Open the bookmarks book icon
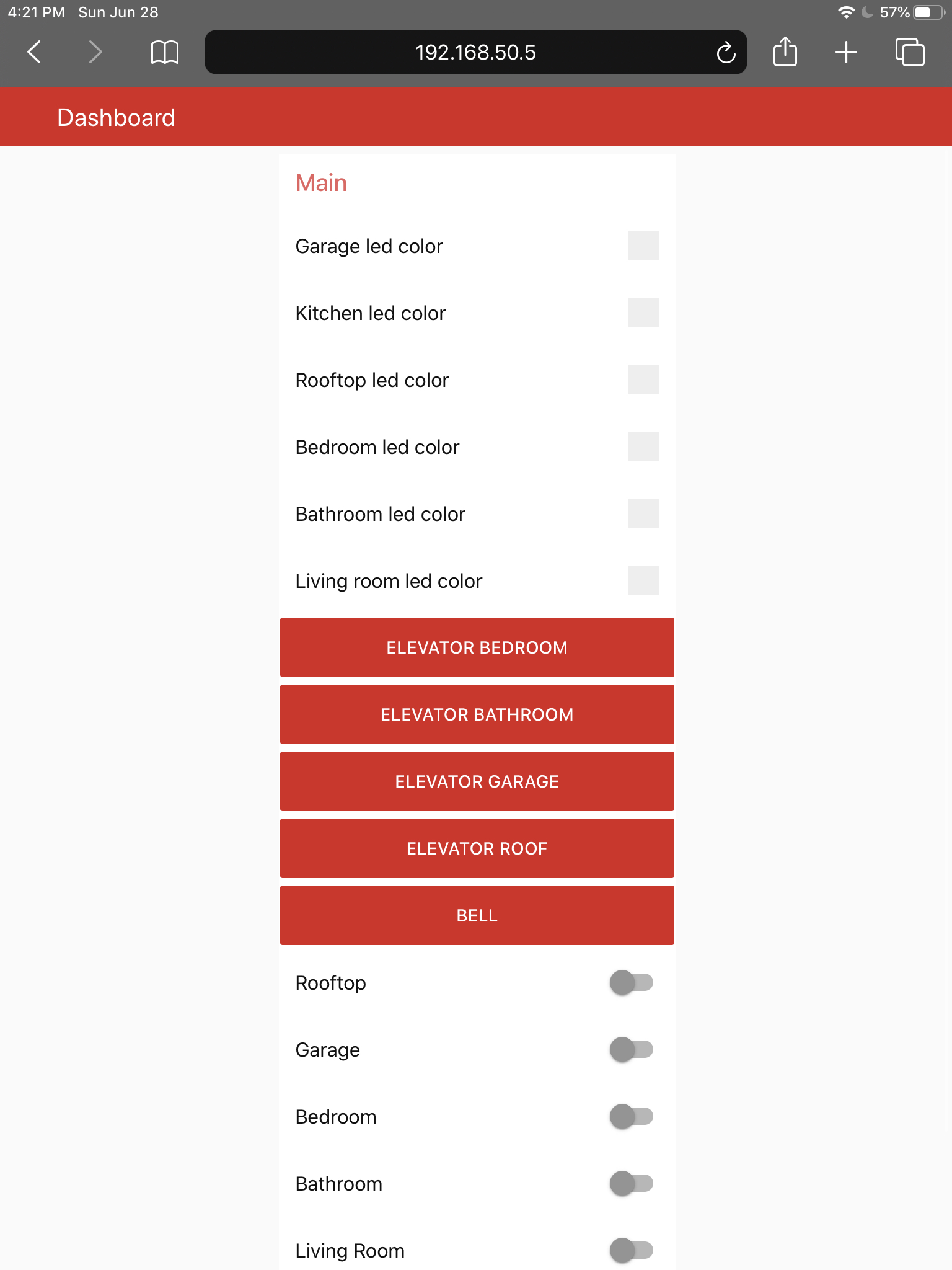952x1270 pixels. (164, 52)
